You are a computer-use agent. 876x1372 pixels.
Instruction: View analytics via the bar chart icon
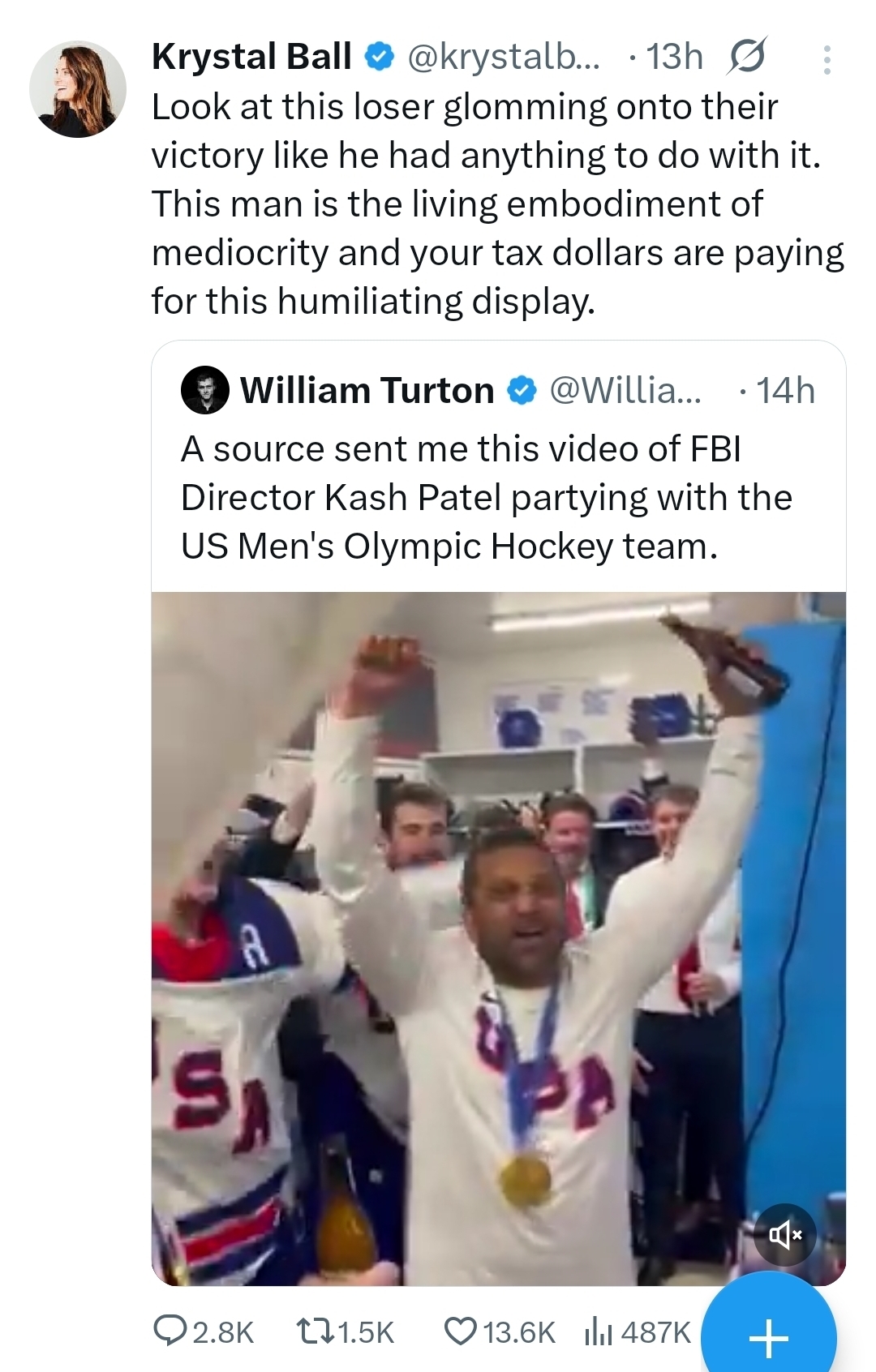point(598,1331)
